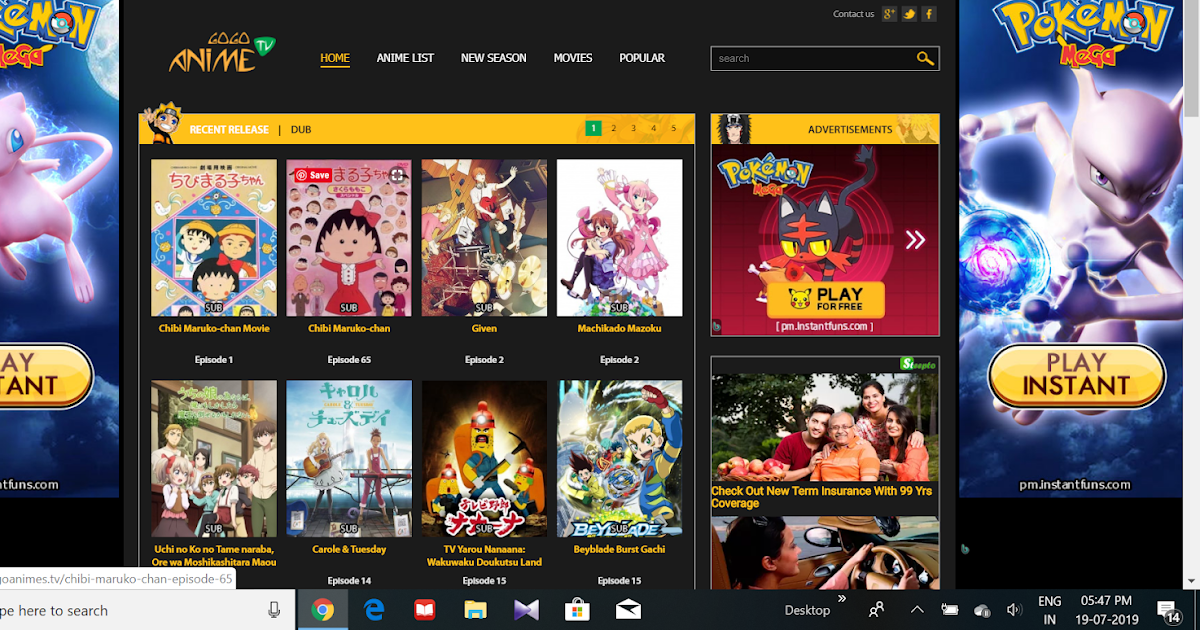Open the clock showing 05:47 PM
Screen dimensions: 1200x630
[1106, 610]
